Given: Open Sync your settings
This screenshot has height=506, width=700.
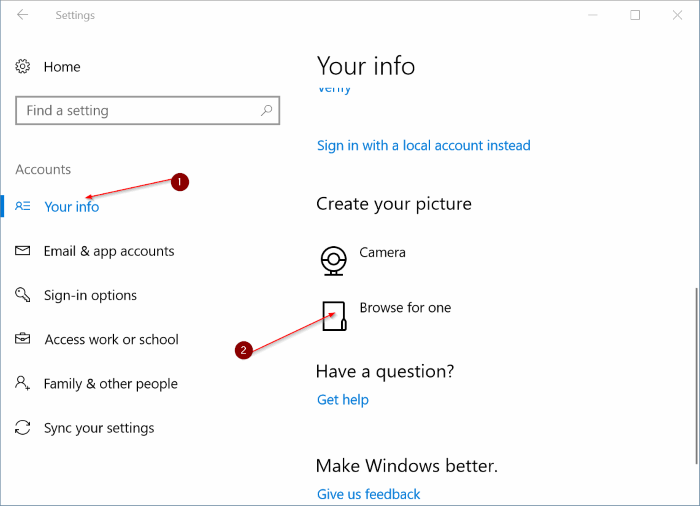Looking at the screenshot, I should [99, 428].
